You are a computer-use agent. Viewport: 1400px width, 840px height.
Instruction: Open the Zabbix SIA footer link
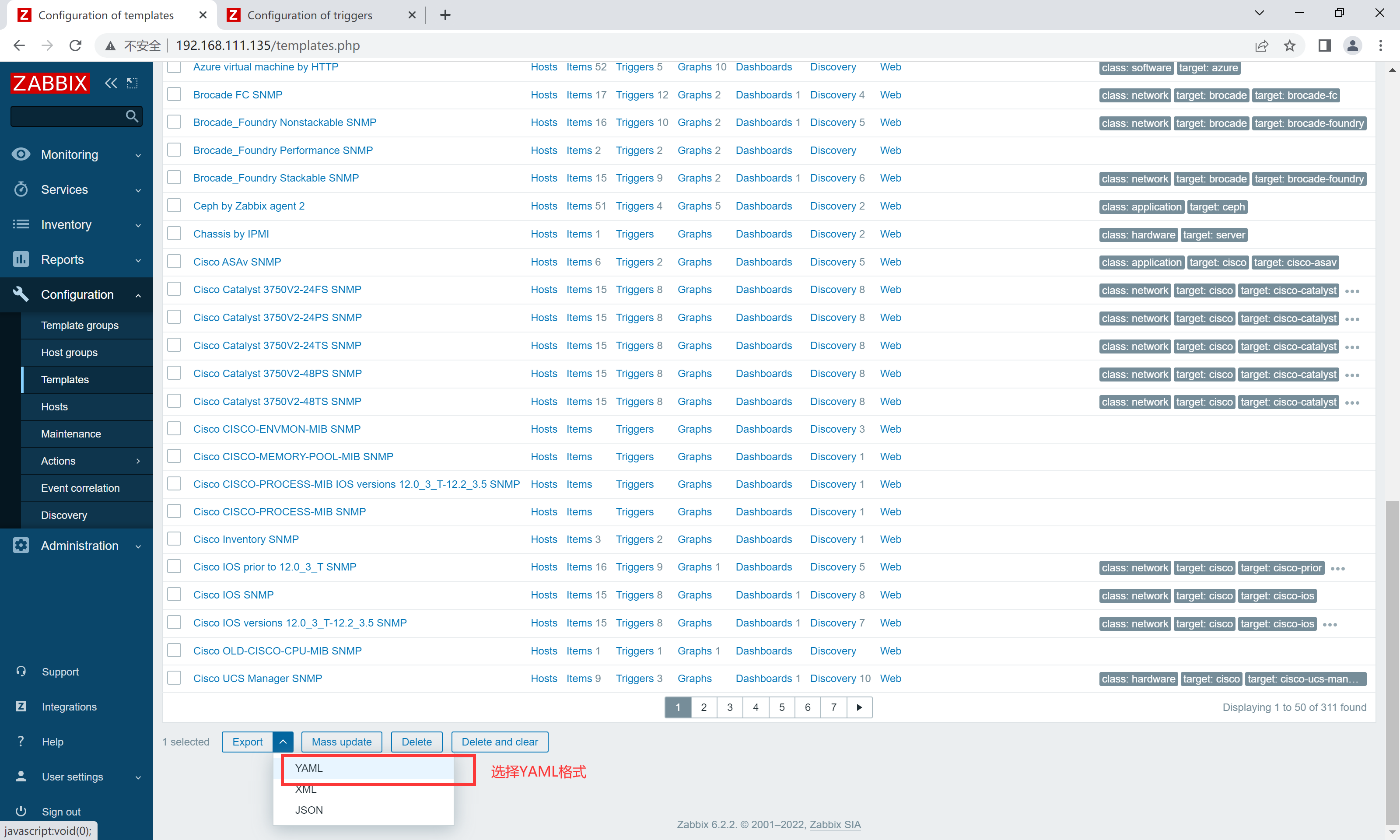(x=835, y=824)
